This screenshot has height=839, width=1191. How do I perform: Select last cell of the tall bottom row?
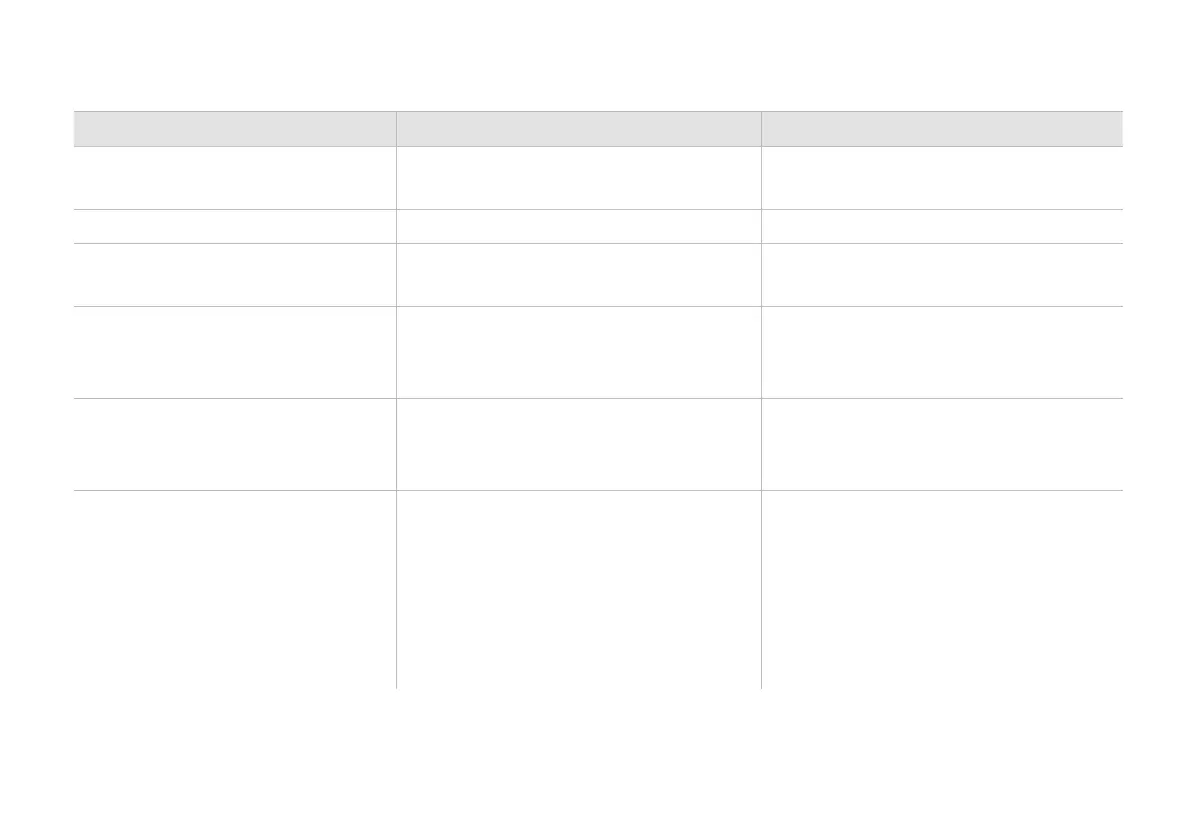[941, 589]
